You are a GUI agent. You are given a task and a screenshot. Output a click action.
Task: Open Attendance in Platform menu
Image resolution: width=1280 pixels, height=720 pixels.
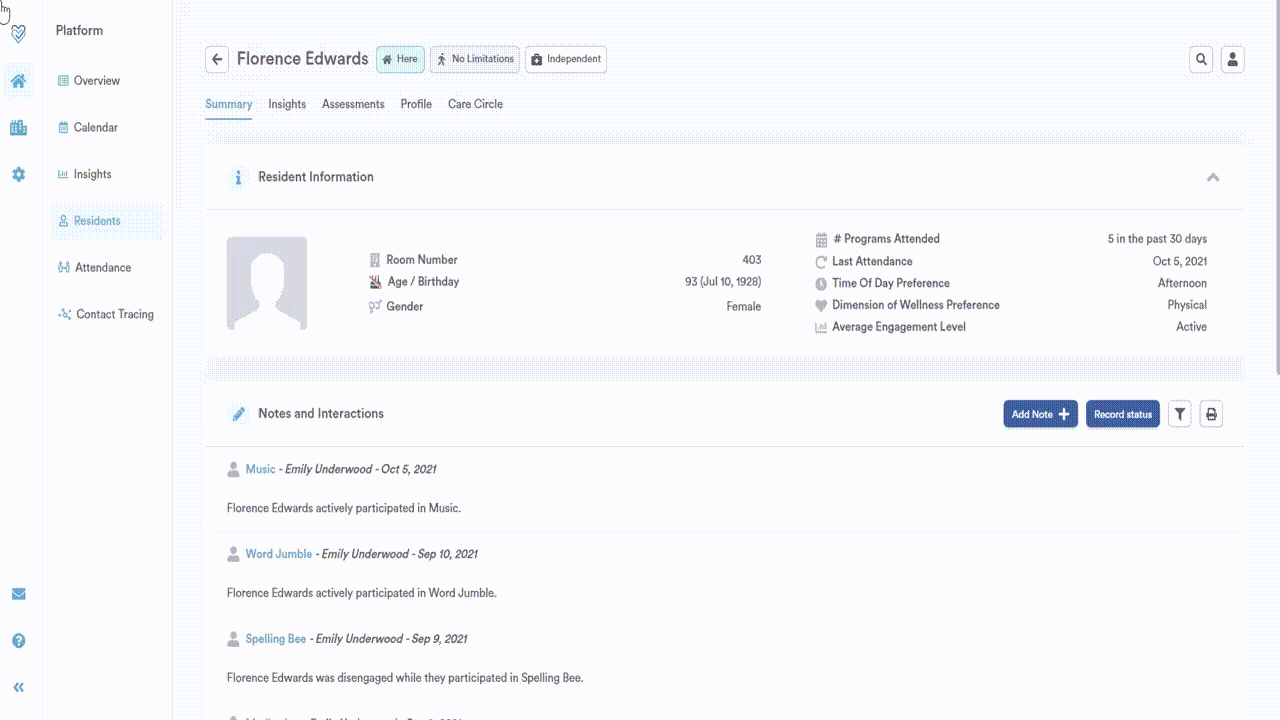tap(95, 268)
